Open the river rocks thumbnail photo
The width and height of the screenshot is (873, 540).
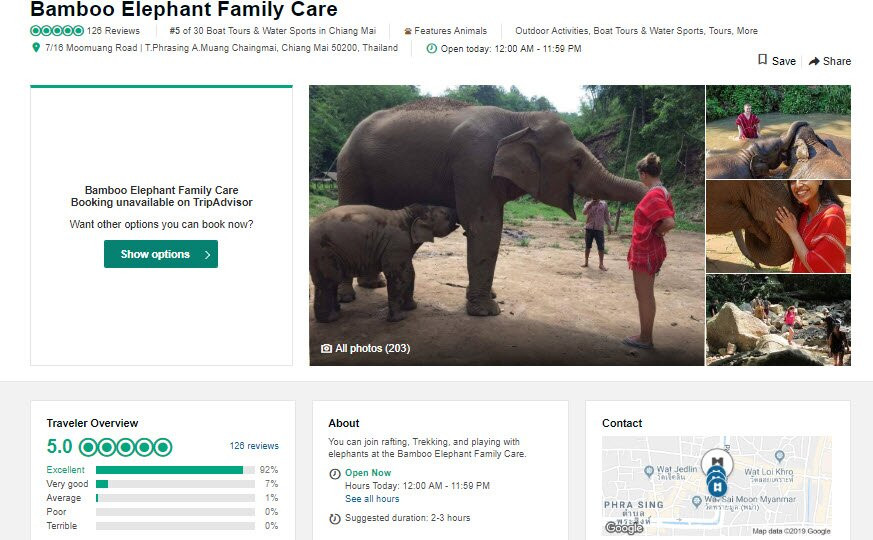pyautogui.click(x=778, y=320)
